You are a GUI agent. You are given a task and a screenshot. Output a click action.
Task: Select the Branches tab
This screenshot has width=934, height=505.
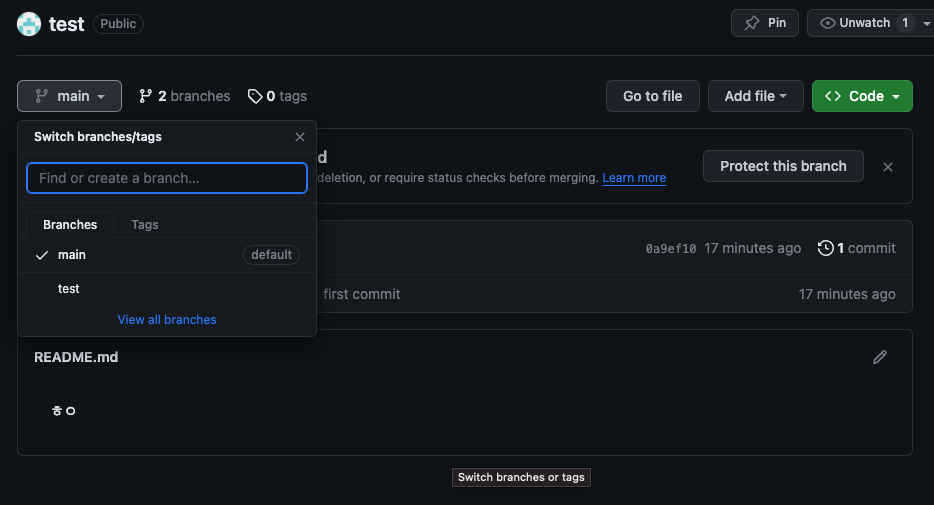(x=70, y=225)
